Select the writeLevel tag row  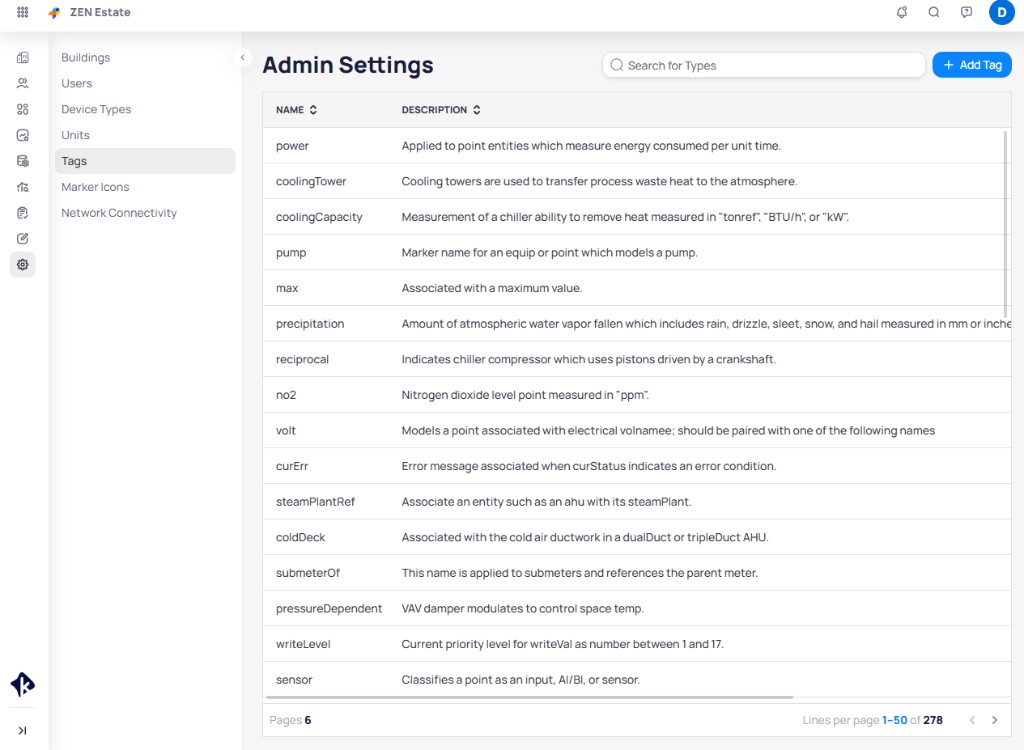click(637, 644)
